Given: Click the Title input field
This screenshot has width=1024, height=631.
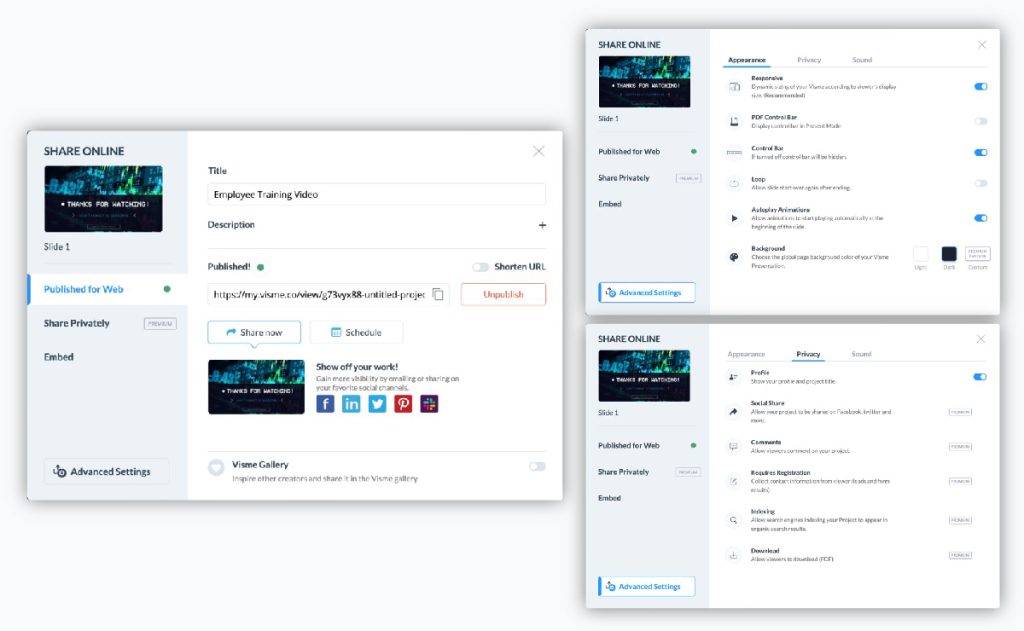Looking at the screenshot, I should pyautogui.click(x=376, y=194).
